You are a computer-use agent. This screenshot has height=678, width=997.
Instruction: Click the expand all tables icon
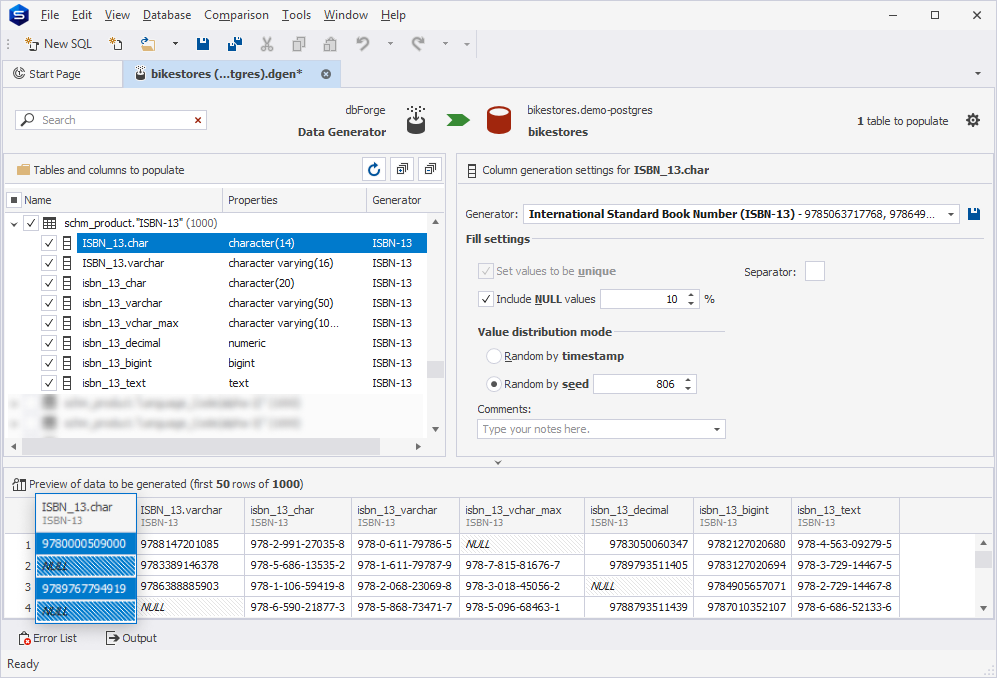(x=402, y=169)
